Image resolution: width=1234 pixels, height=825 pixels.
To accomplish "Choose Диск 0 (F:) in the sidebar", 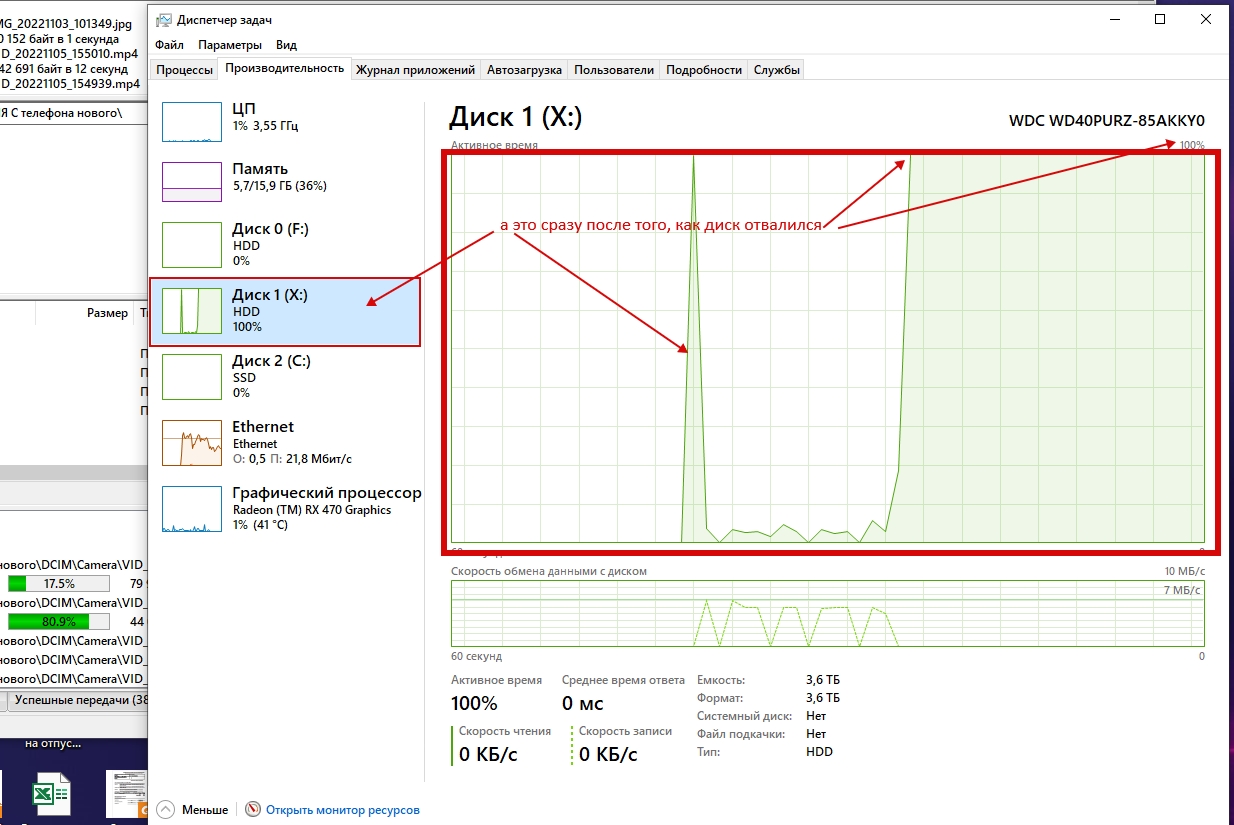I will [x=285, y=244].
